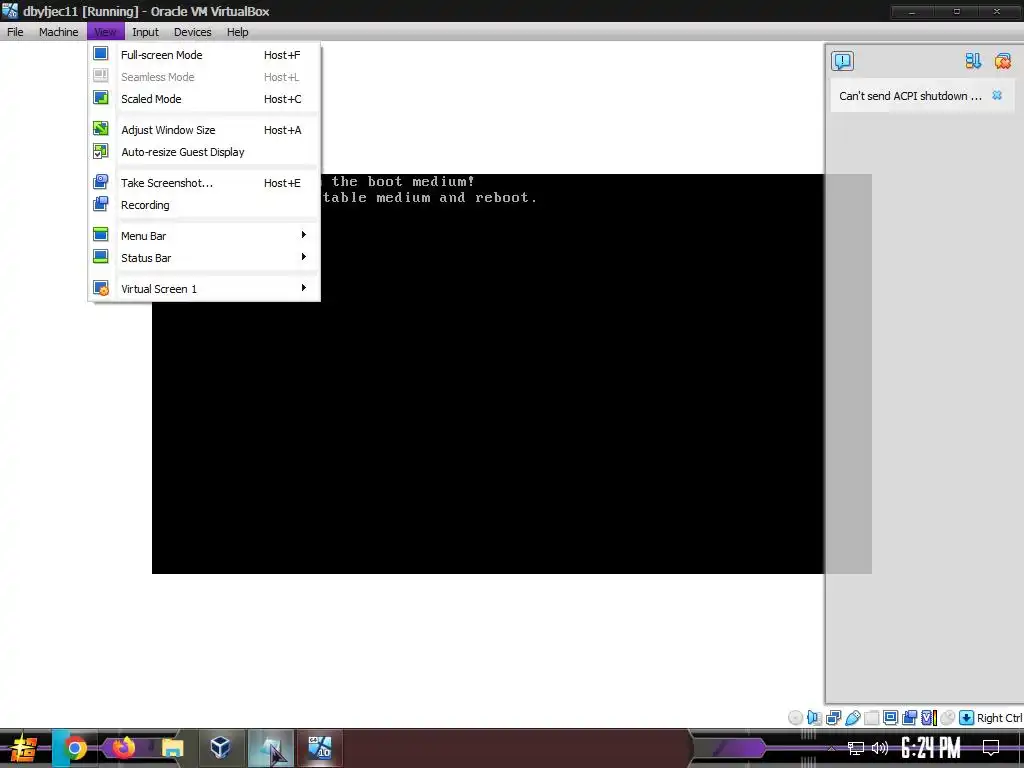Choose Recording menu entry
The width and height of the screenshot is (1024, 768).
(204, 205)
